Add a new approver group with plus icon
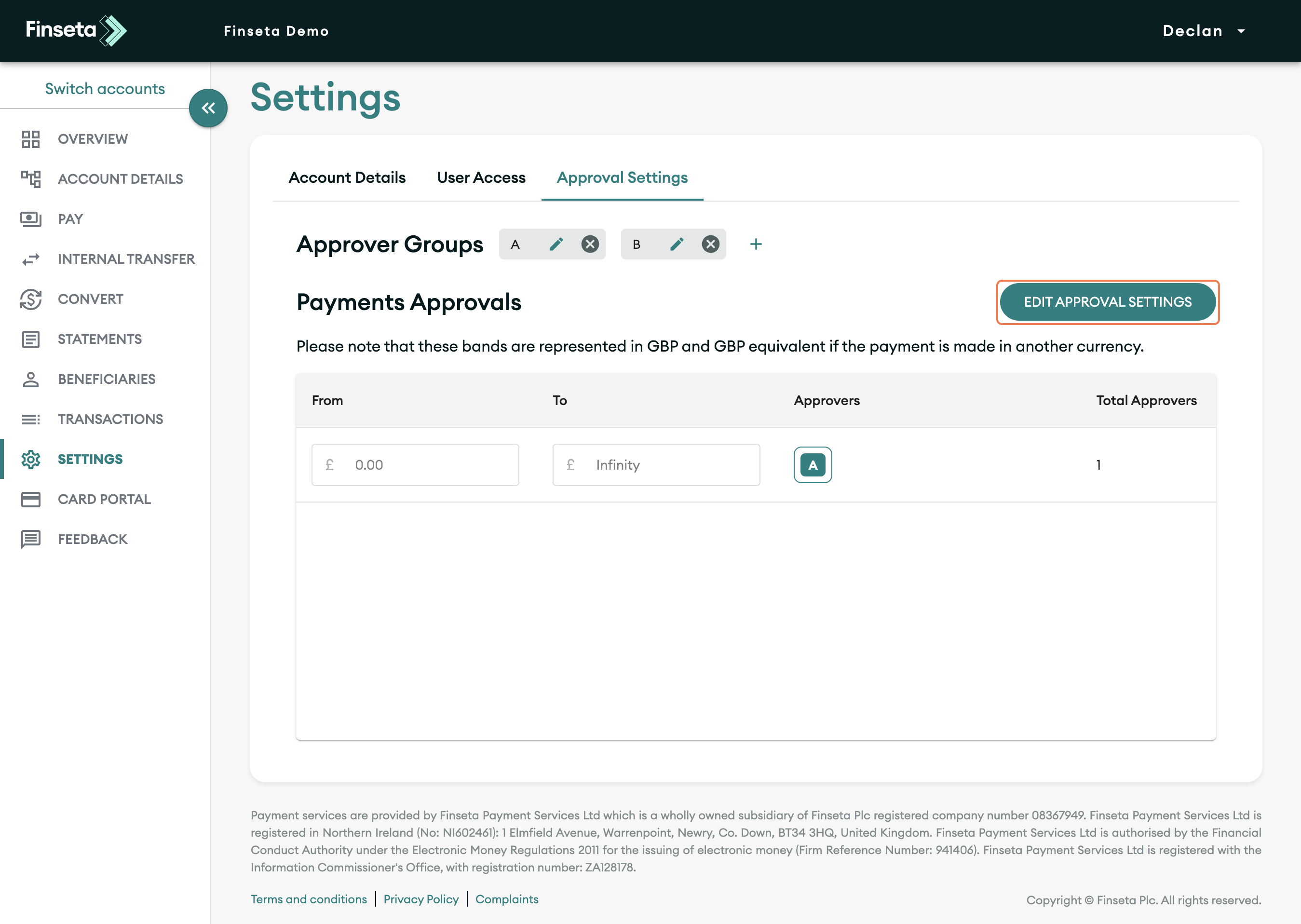The image size is (1301, 924). tap(756, 244)
